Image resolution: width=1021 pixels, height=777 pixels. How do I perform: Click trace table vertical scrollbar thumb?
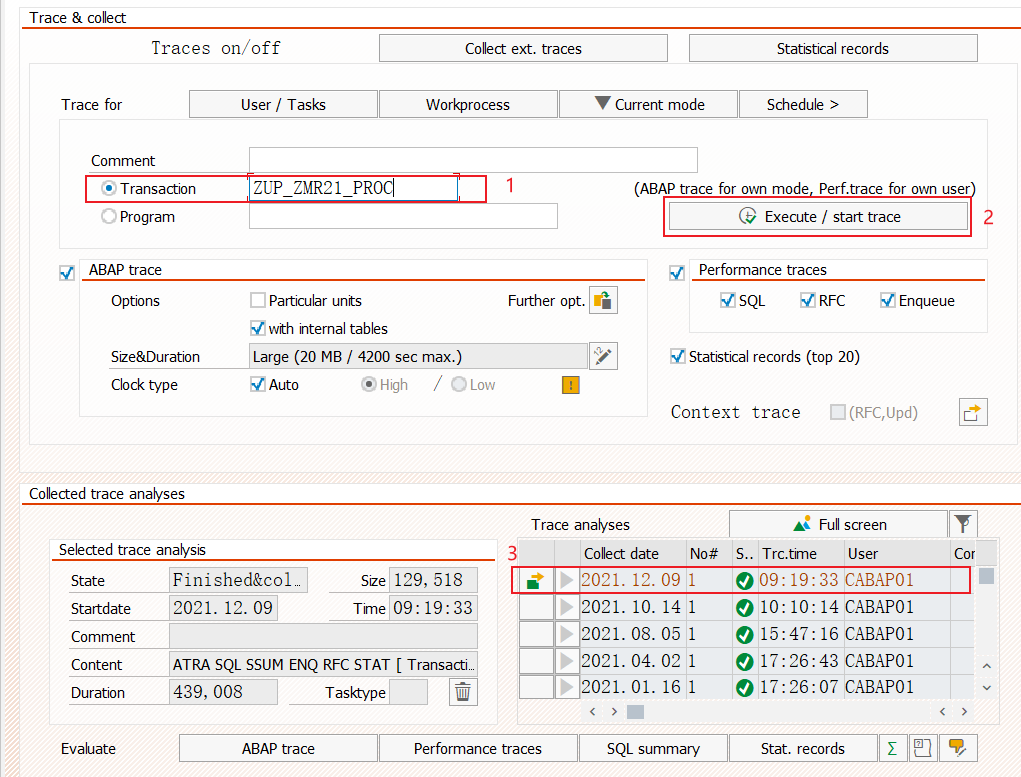pyautogui.click(x=986, y=576)
